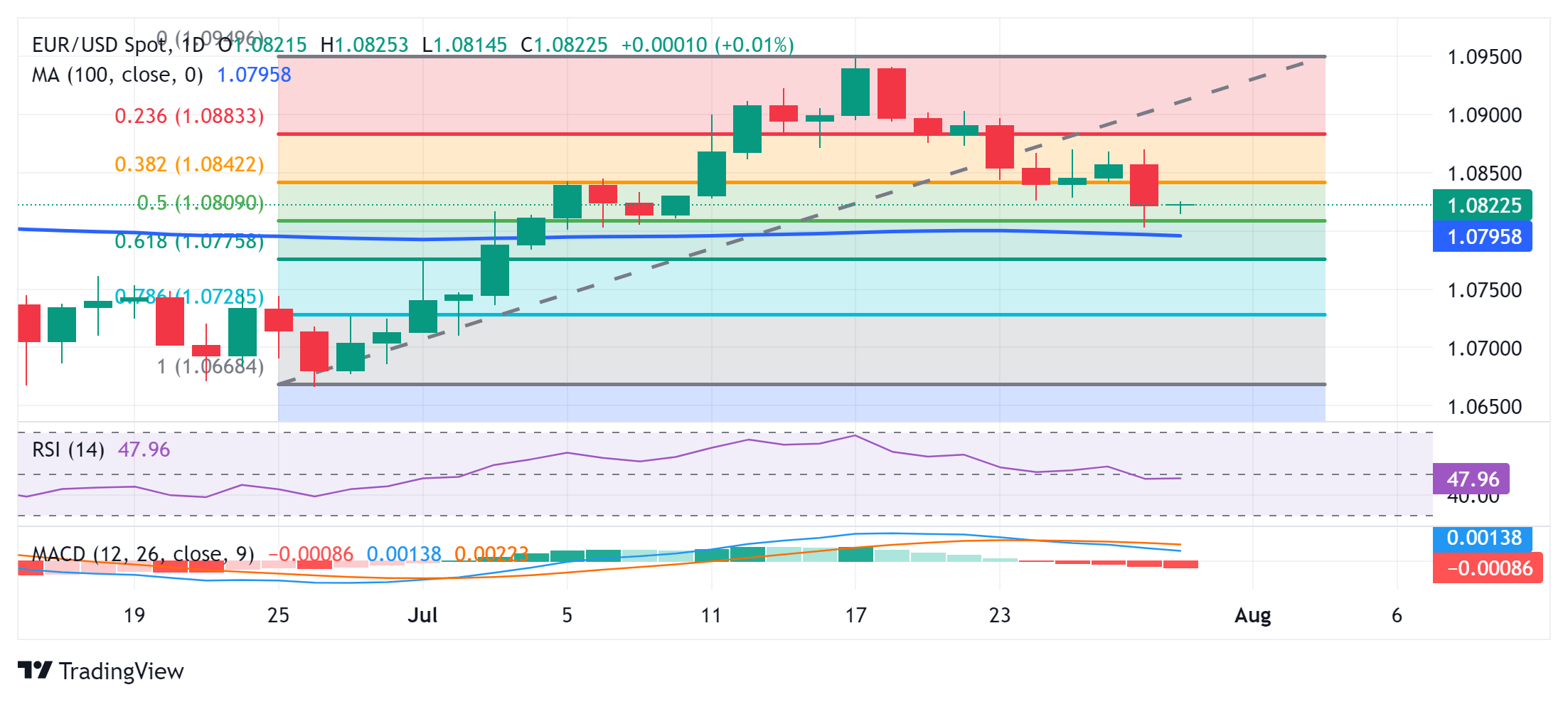This screenshot has height=702, width=1568.
Task: Click the 1.09000 price axis label
Action: click(1485, 115)
